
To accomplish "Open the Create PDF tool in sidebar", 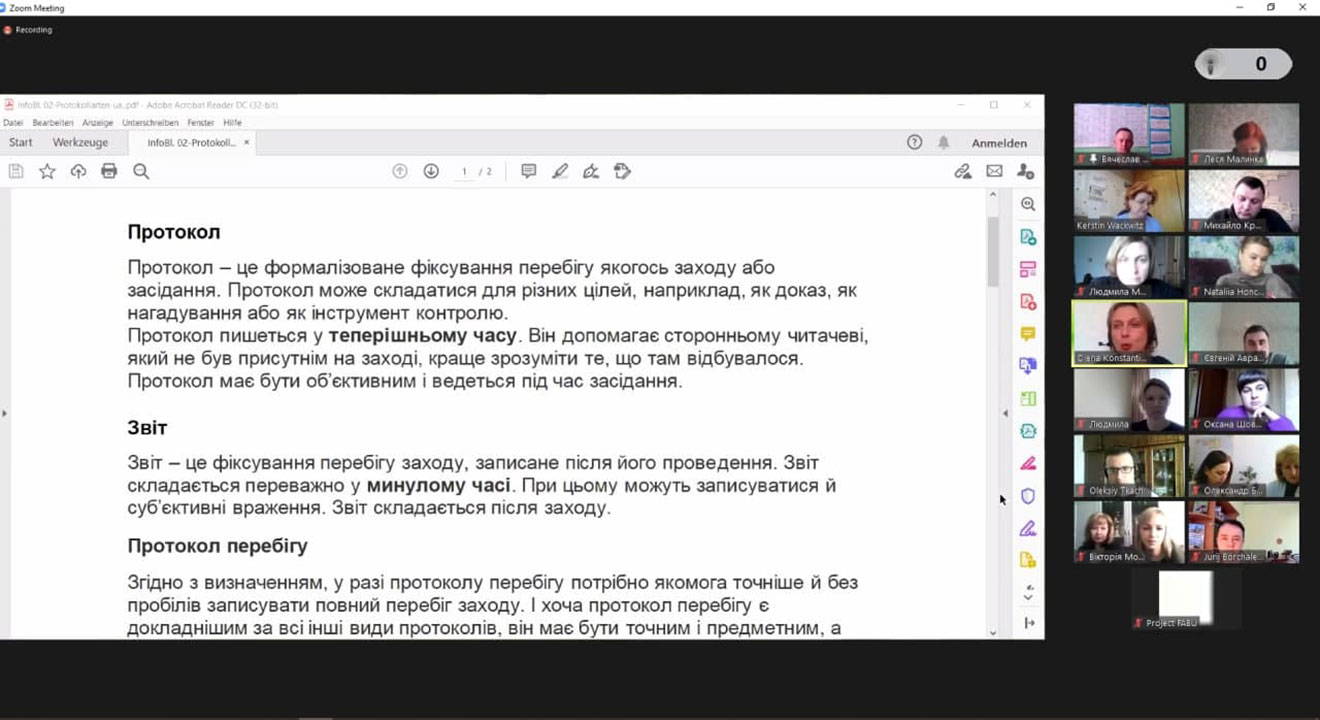I will point(1028,301).
